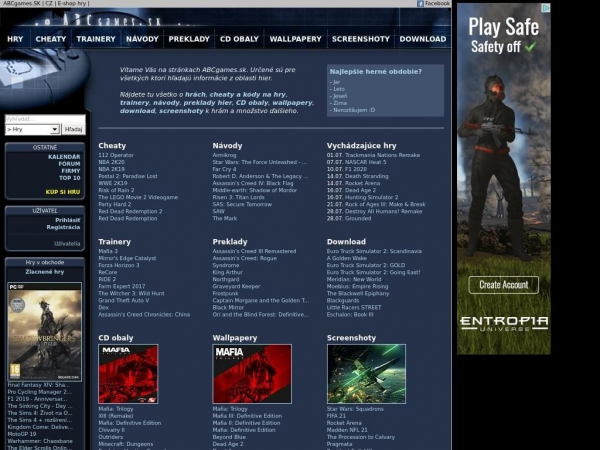Open Far Cry 4 walkthrough
The image size is (600, 450).
point(225,169)
